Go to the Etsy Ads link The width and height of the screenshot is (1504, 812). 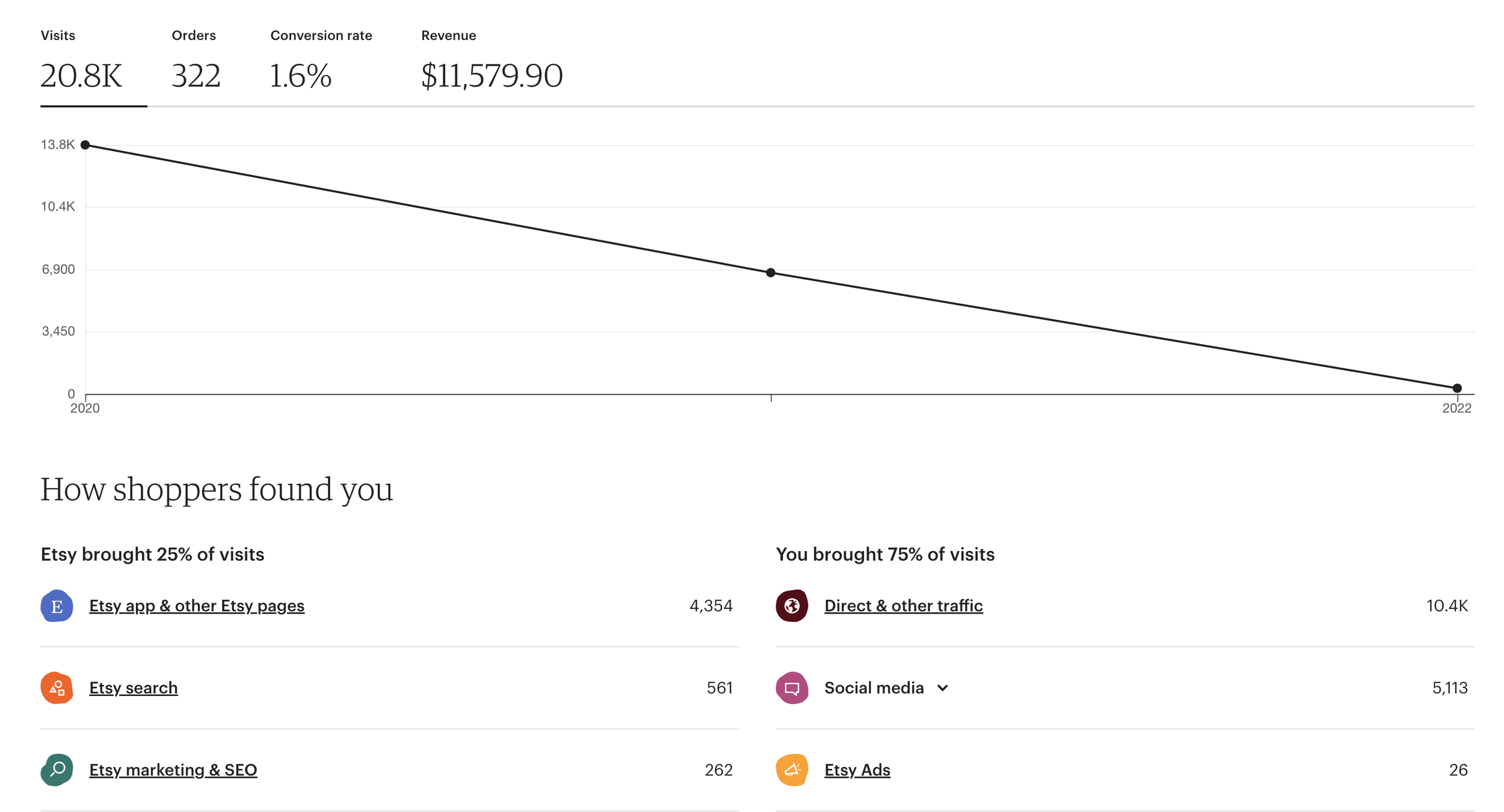857,770
